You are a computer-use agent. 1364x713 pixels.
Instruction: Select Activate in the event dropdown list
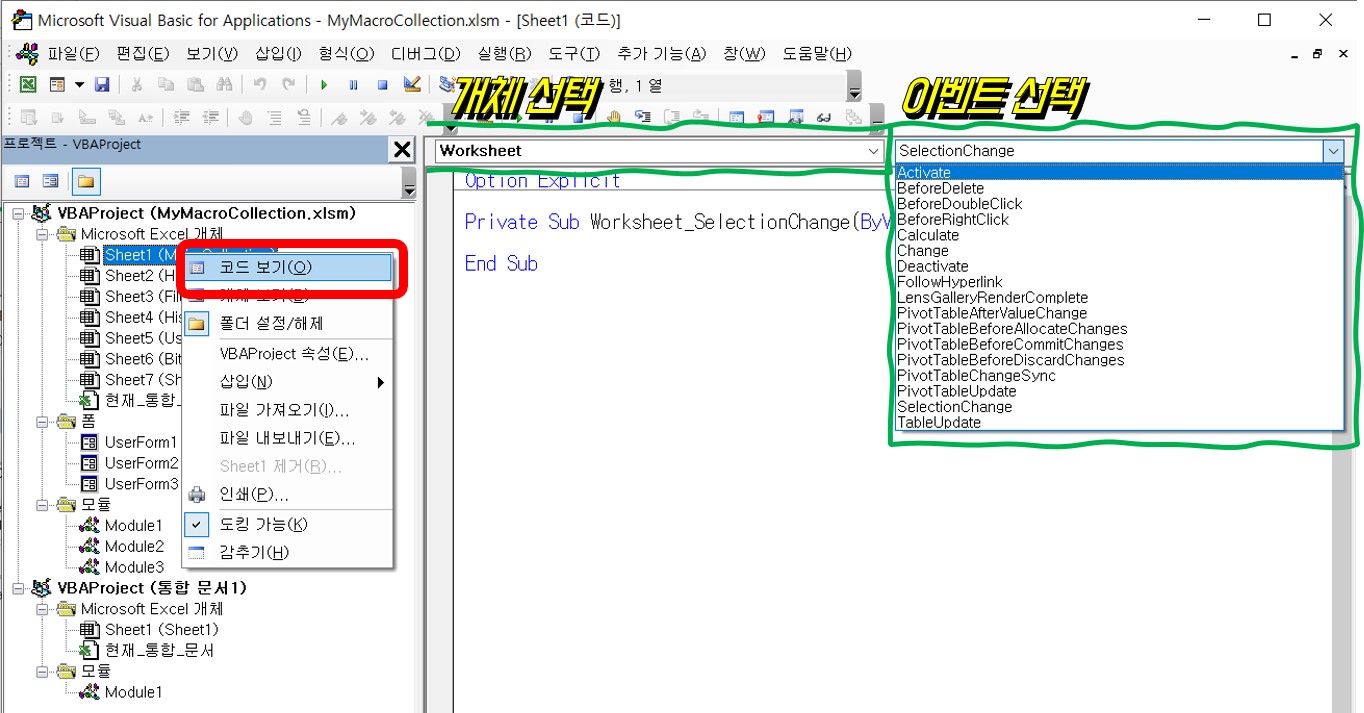coord(1118,172)
